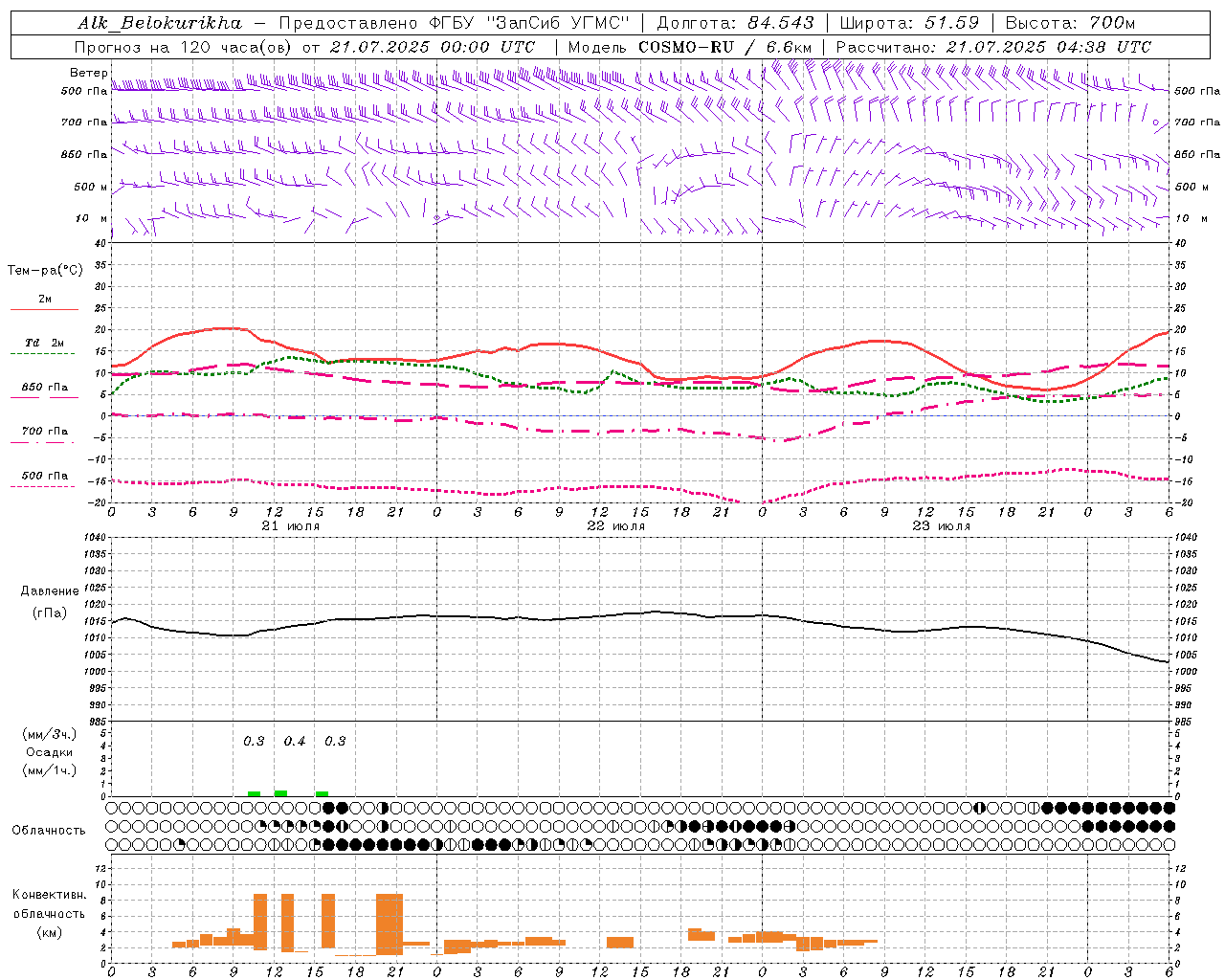Click the Конвективн. label
The height and width of the screenshot is (980, 1225).
click(49, 895)
